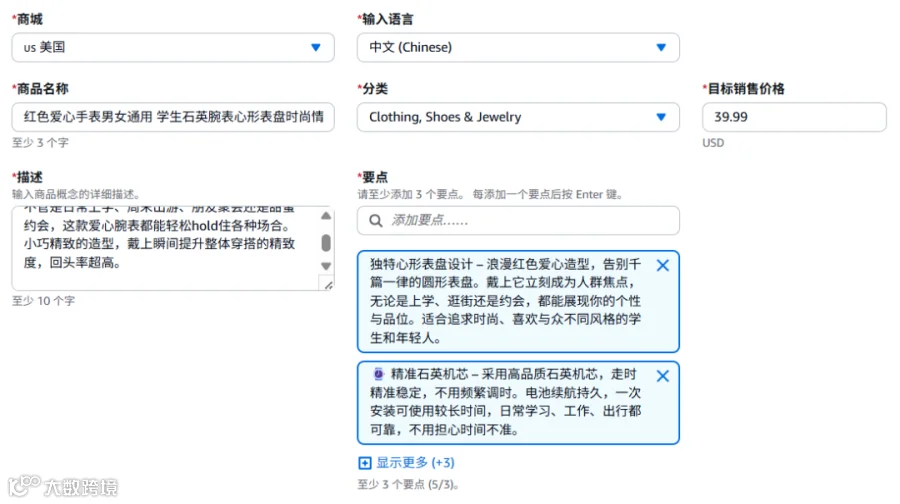Click the 添加要点 bullet point input
900x504 pixels.
518,220
